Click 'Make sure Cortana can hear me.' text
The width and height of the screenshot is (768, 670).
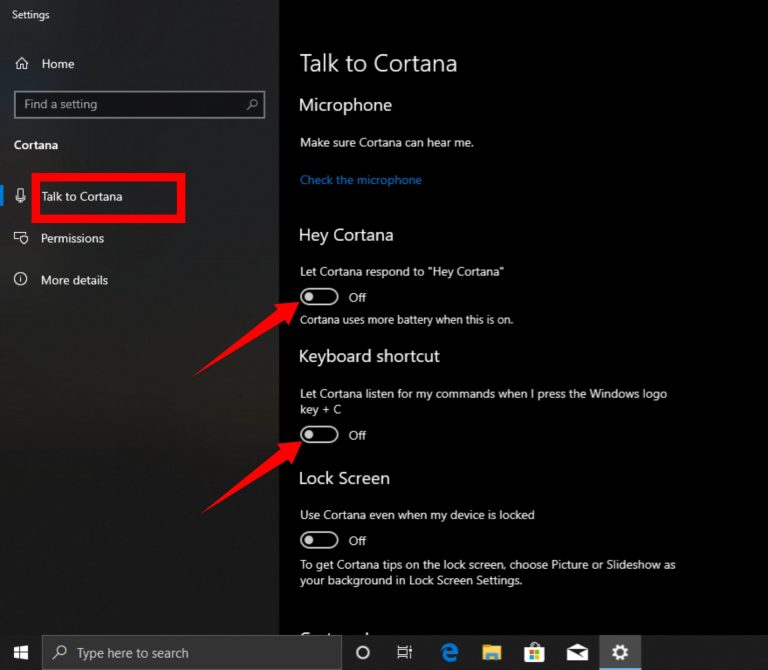387,143
